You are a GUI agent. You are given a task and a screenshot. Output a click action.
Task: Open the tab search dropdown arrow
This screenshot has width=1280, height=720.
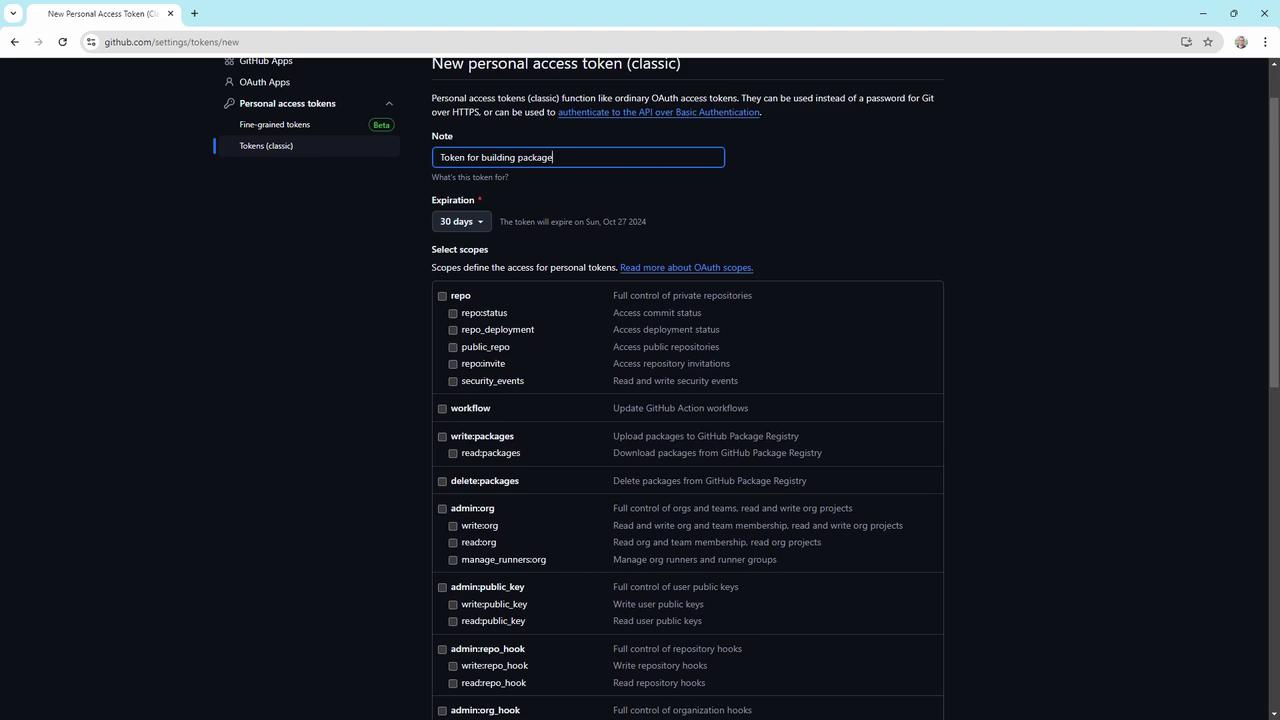point(13,14)
